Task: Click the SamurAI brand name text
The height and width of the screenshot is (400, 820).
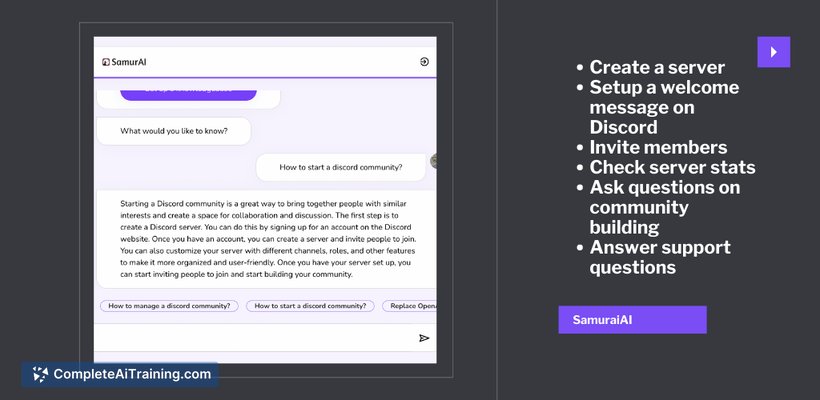Action: [129, 62]
